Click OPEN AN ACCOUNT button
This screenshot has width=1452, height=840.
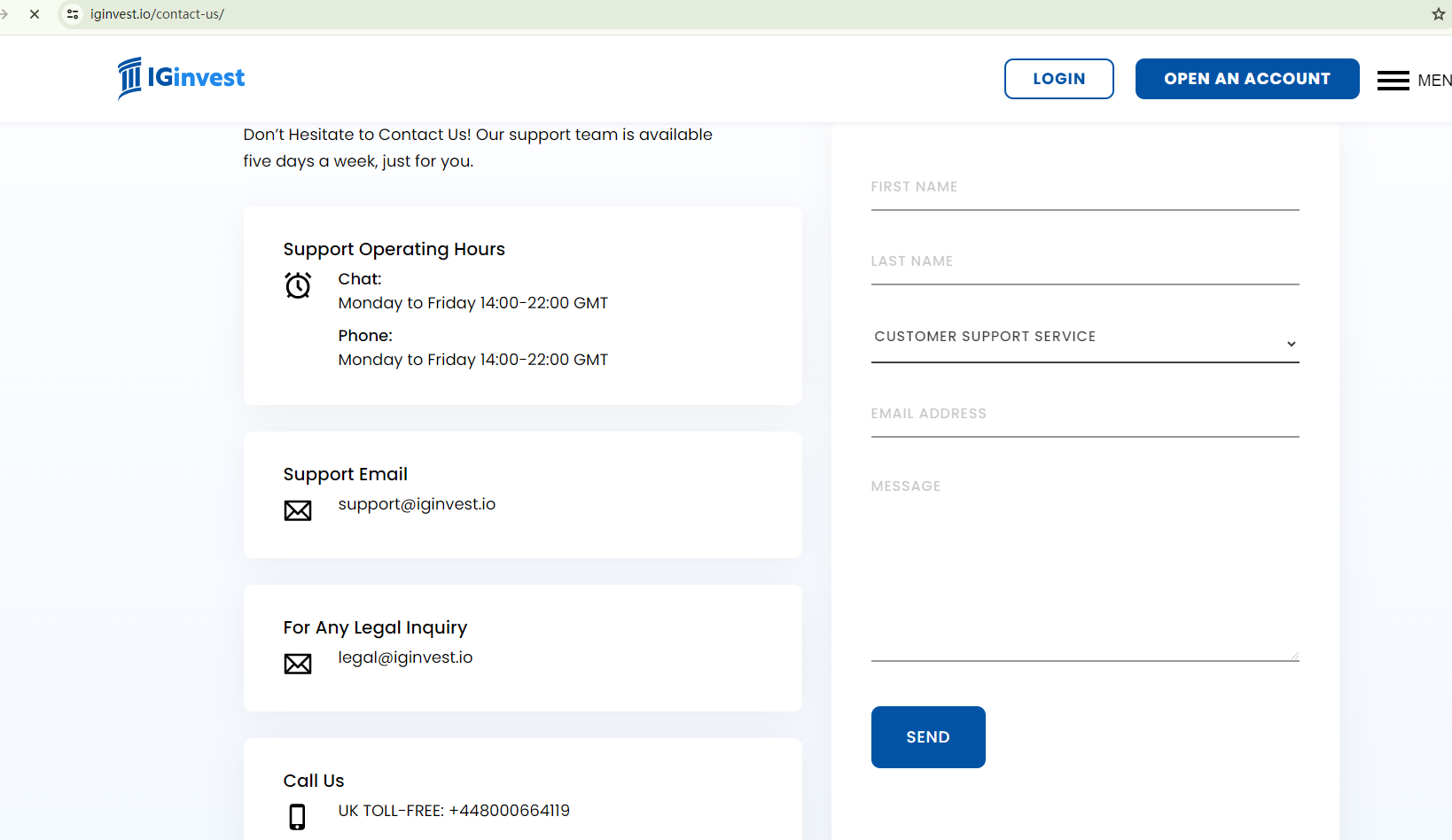(1246, 79)
